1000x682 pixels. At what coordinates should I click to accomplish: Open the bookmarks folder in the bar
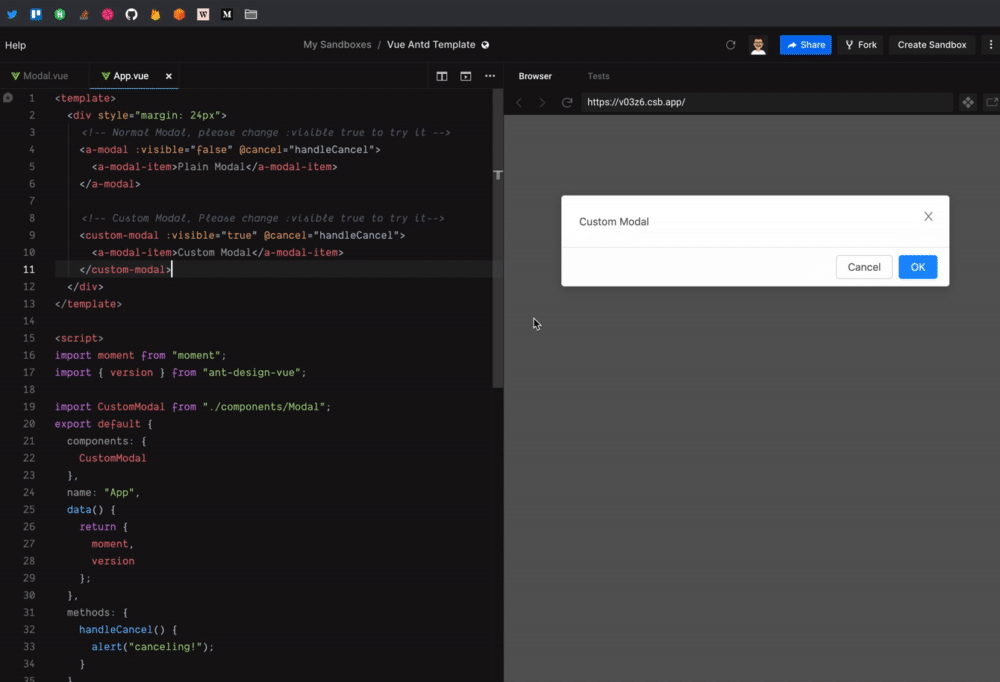[251, 15]
